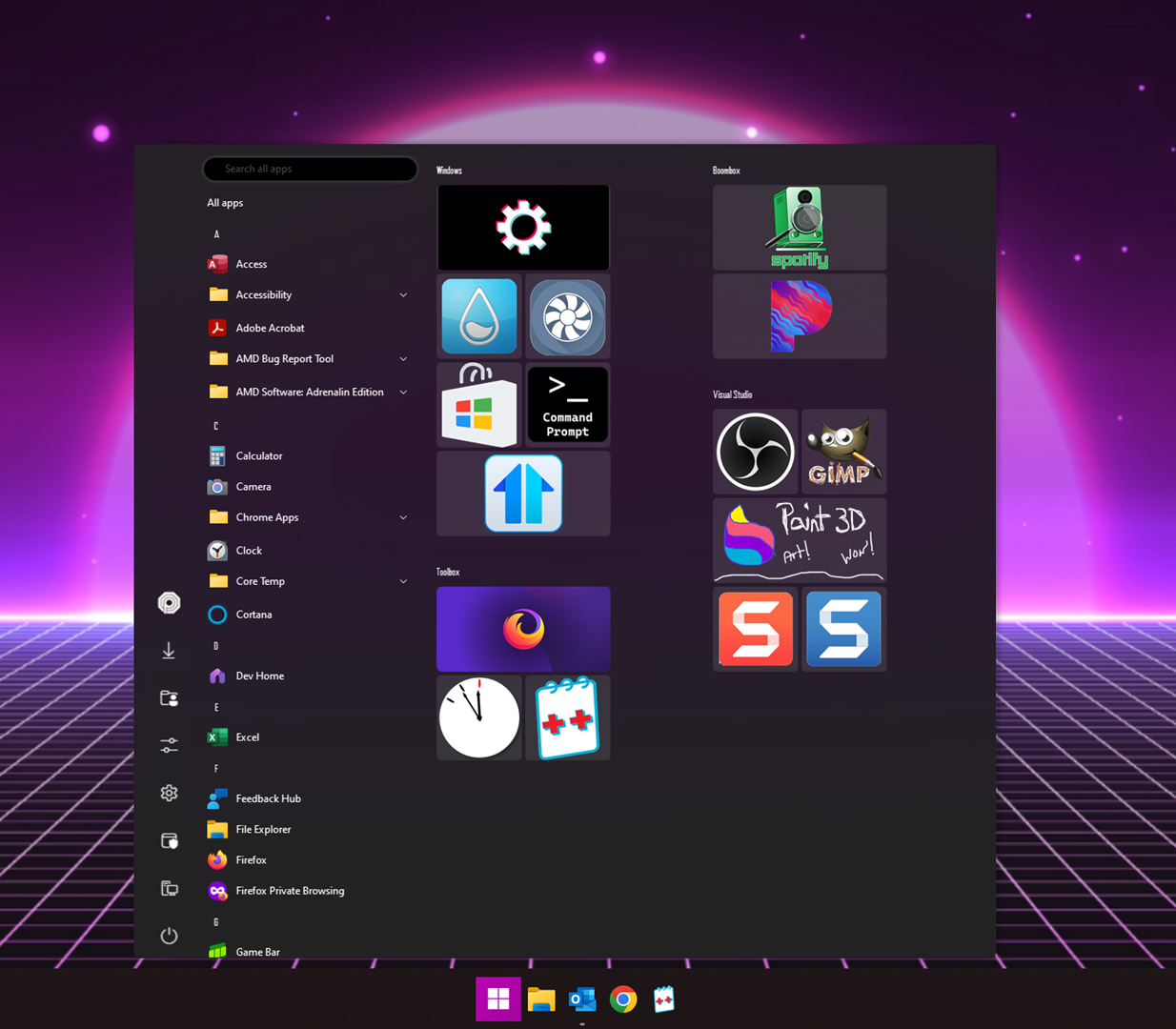Expand the Accessibility folder chevron
The image size is (1176, 1029).
403,295
